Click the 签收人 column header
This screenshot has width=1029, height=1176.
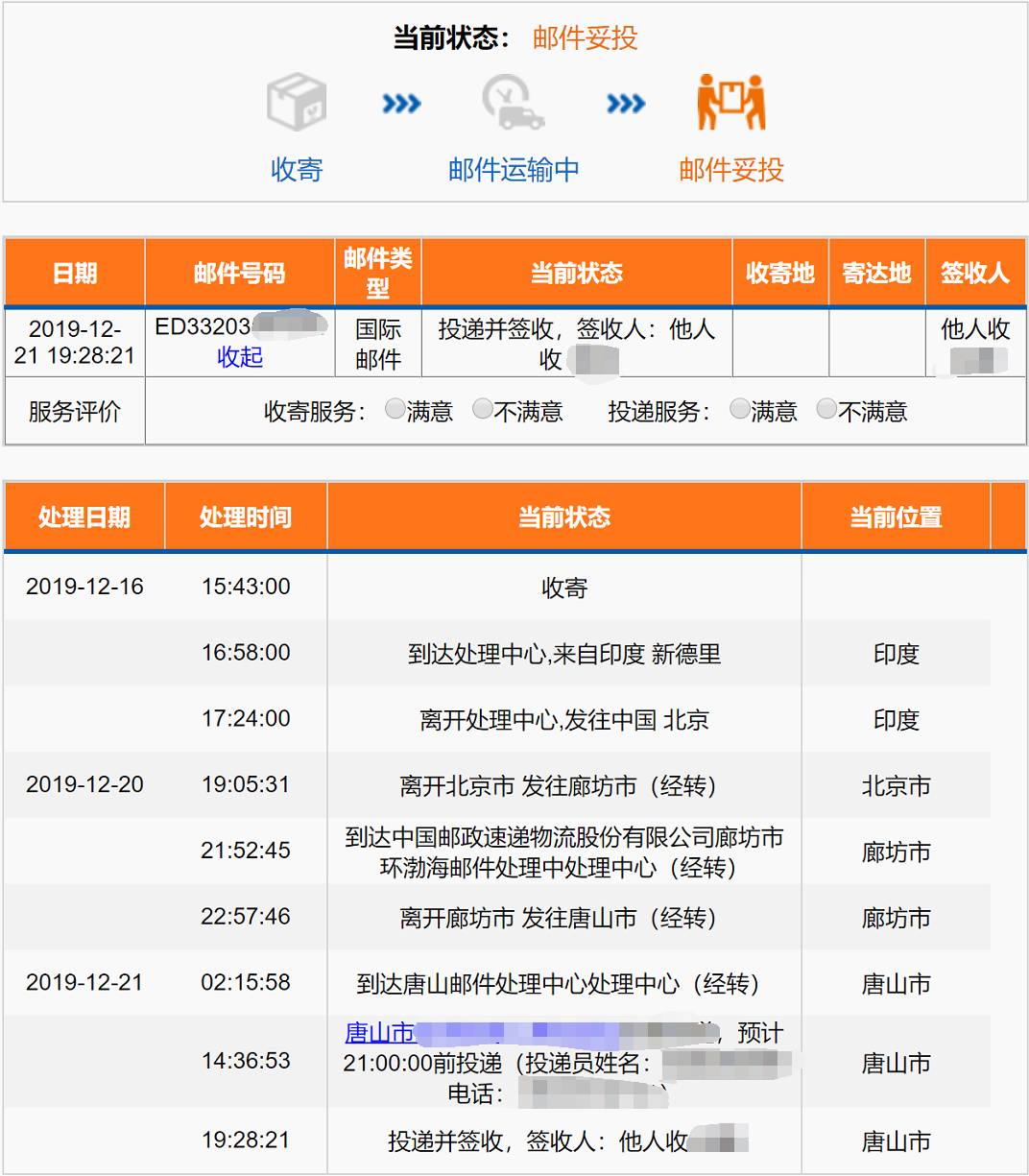click(974, 274)
